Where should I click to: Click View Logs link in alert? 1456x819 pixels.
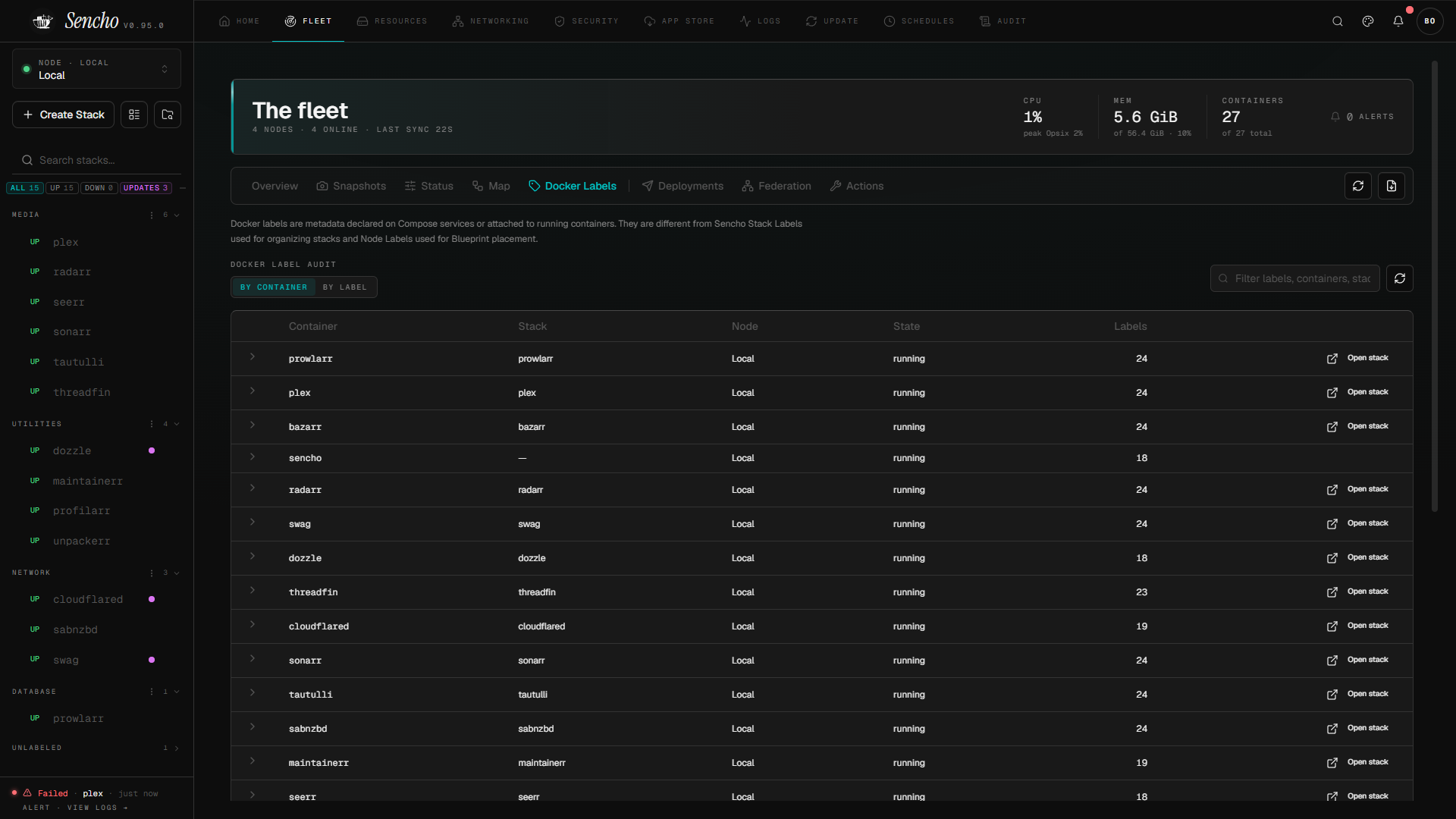pos(97,808)
